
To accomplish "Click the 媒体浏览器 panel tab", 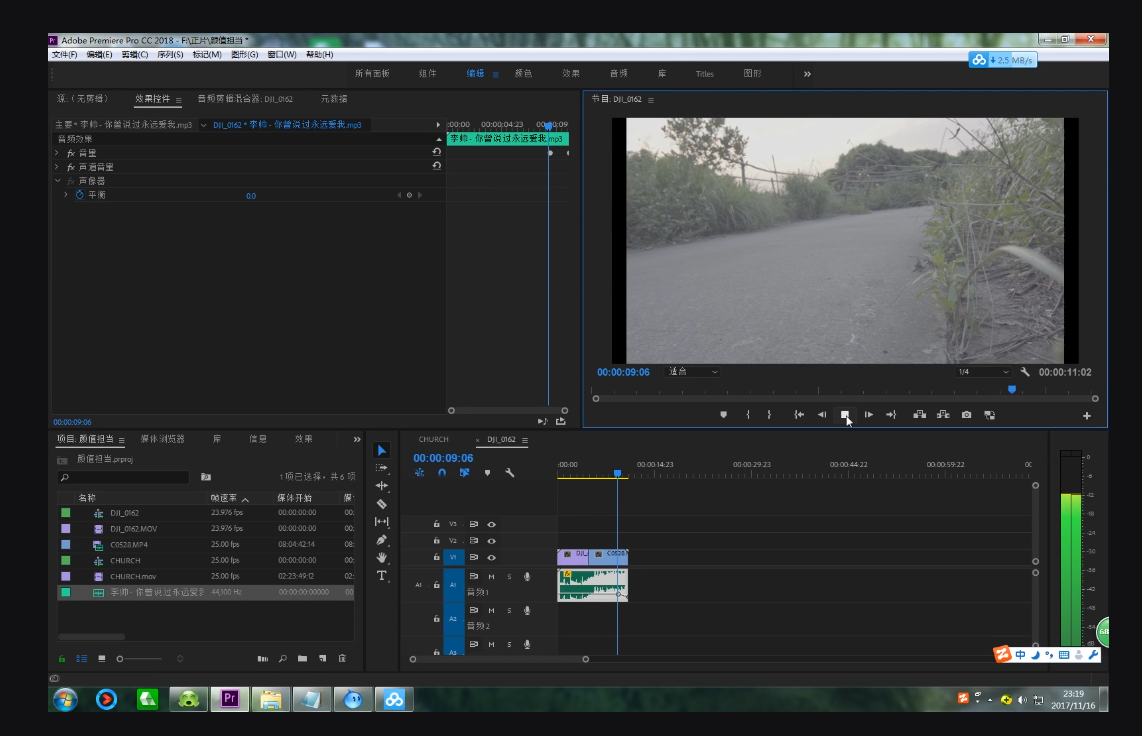I will (162, 439).
